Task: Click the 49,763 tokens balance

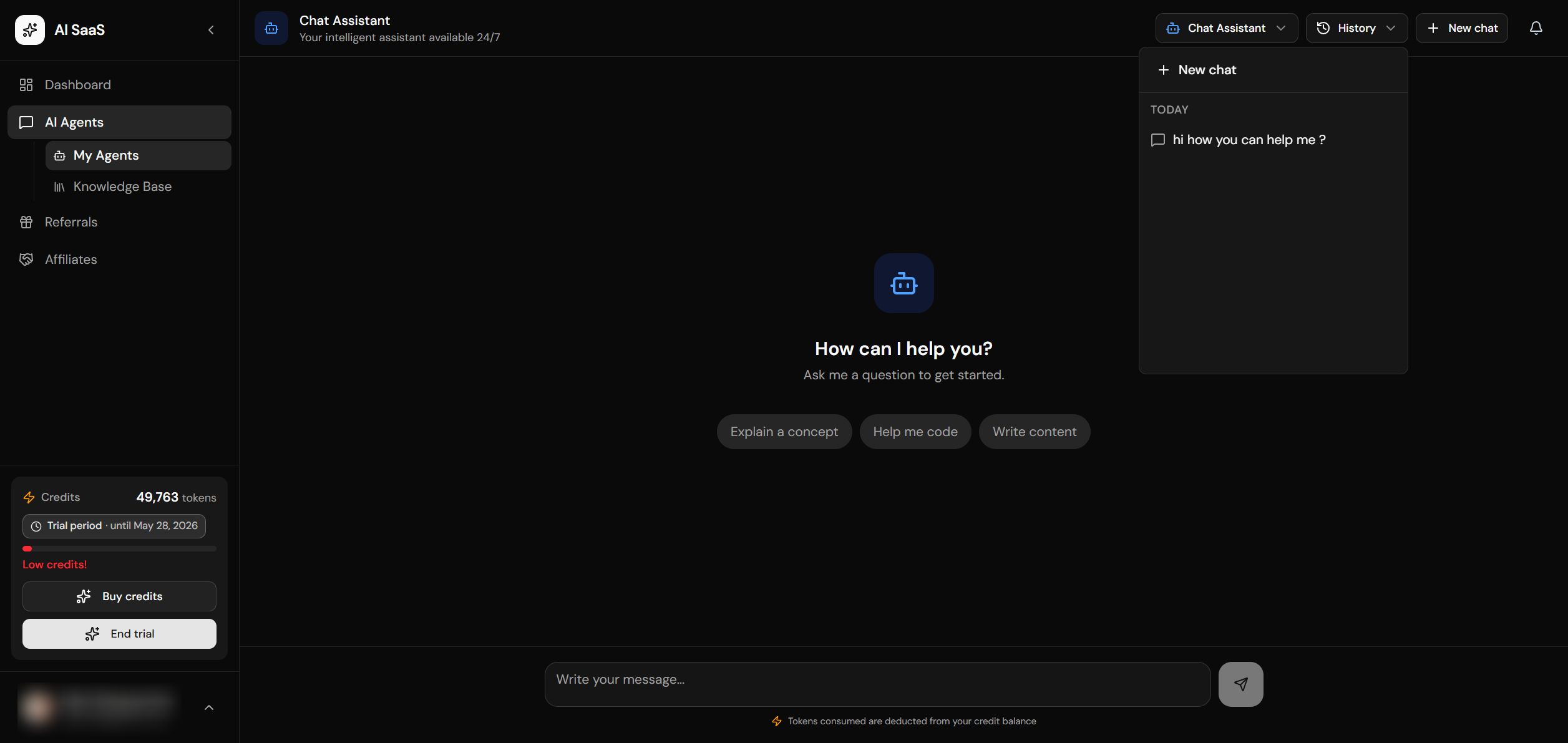Action: [x=176, y=497]
